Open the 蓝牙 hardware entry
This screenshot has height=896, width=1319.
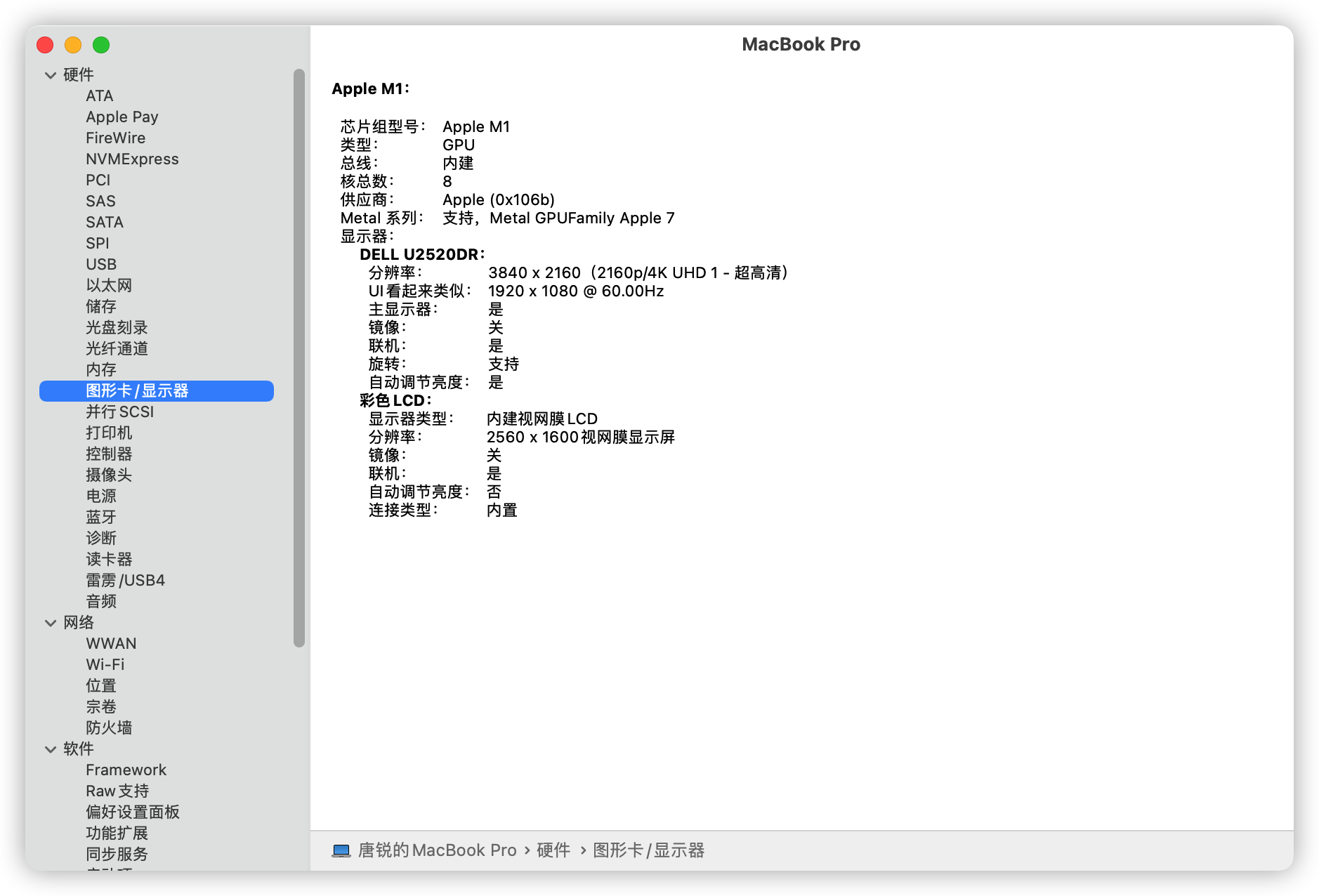coord(101,517)
